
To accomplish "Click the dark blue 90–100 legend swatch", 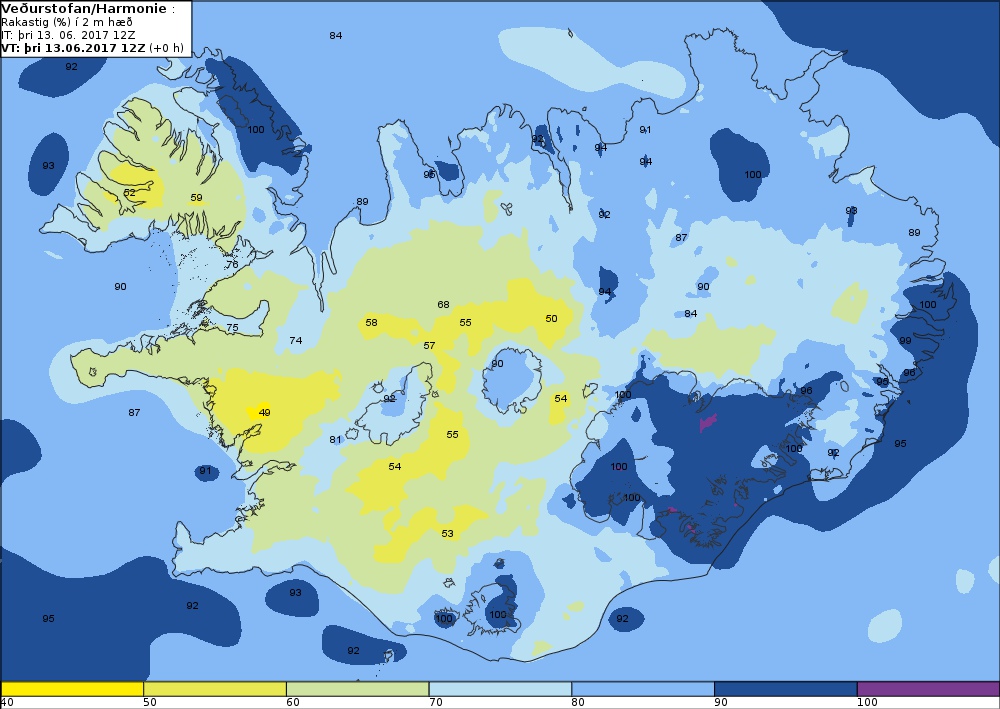I will (786, 689).
